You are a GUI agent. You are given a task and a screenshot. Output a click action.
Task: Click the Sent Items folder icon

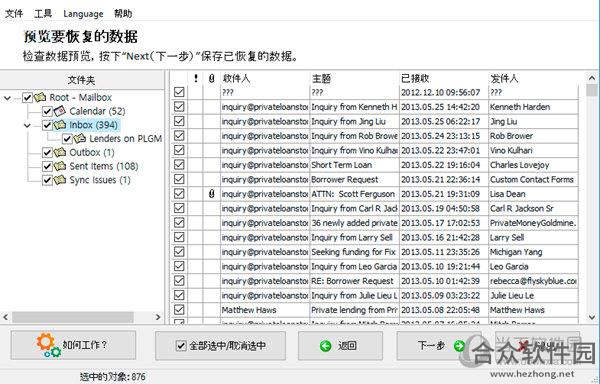60,166
